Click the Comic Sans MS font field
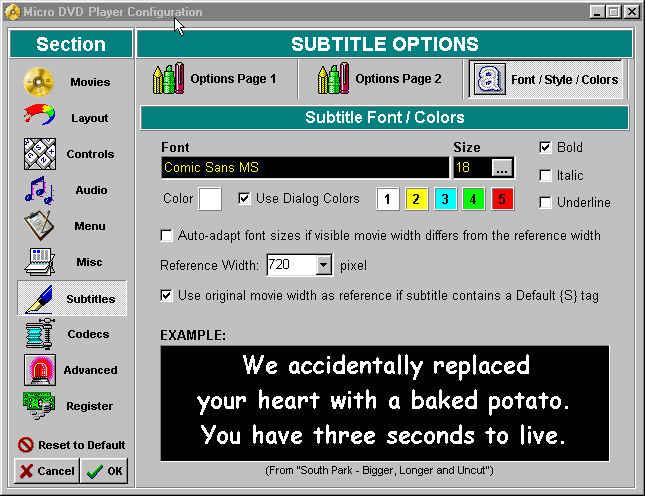This screenshot has height=496, width=645. (304, 167)
